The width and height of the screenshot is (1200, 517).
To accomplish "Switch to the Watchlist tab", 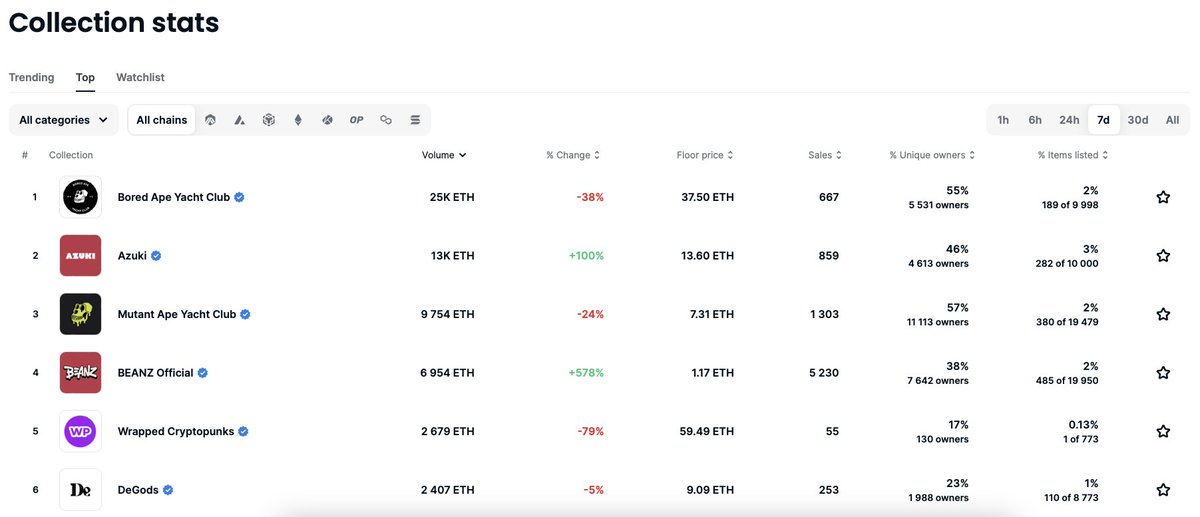I will click(140, 77).
